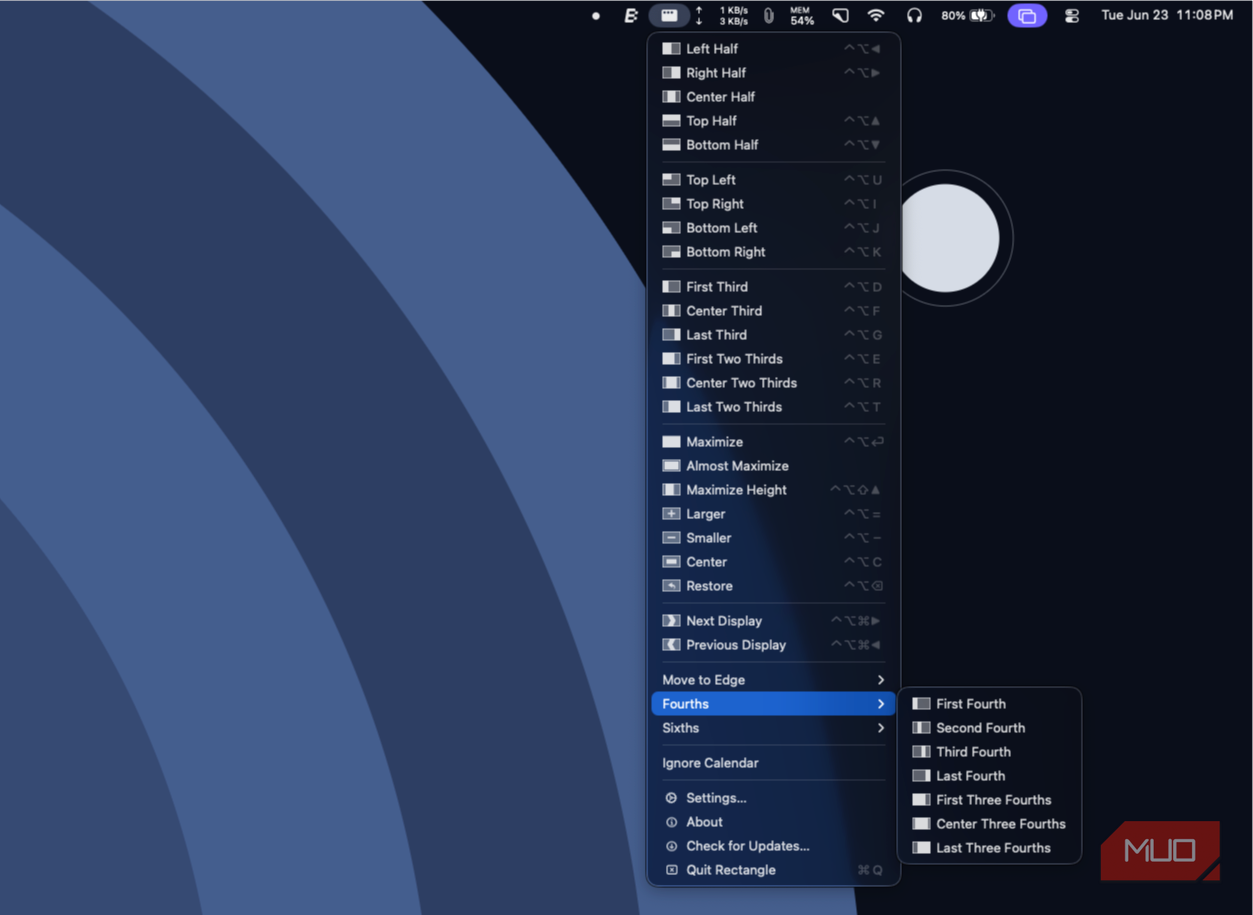Select Maximize Height option
Screen dimensions: 1253x915
773,490
